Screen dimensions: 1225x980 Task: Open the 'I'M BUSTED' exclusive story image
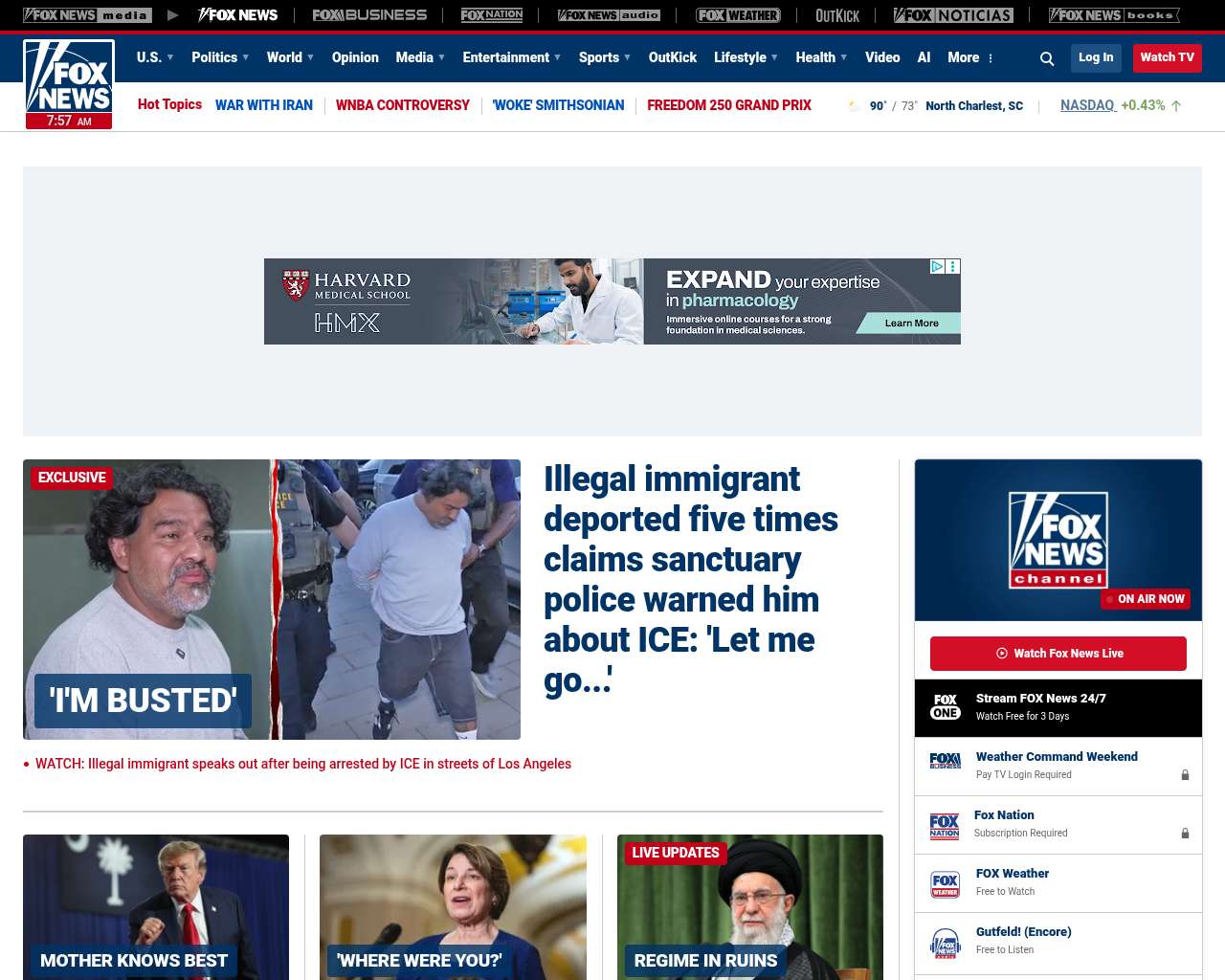272,599
